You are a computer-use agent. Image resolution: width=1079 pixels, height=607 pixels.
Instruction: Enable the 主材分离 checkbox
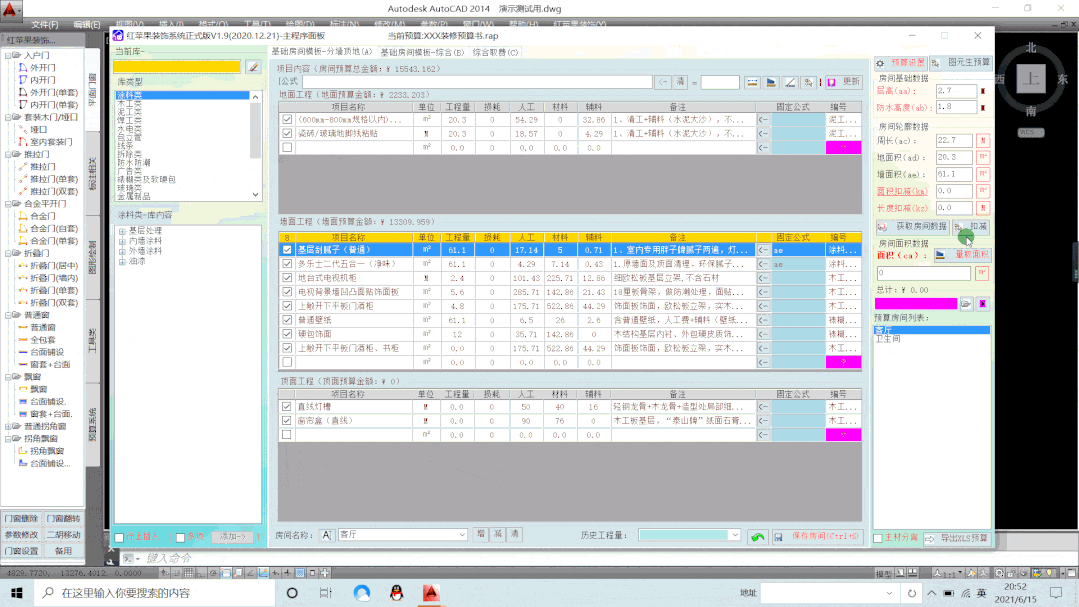[x=879, y=538]
